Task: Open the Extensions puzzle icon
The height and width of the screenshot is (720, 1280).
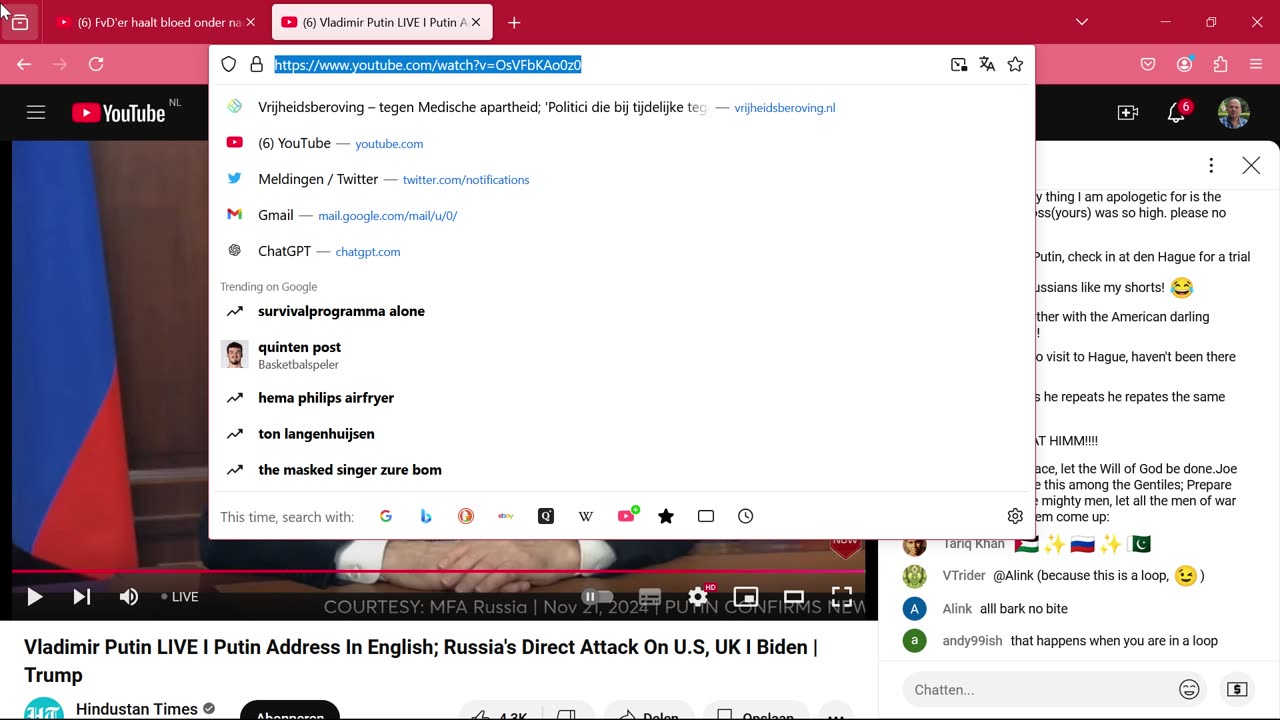Action: pos(1220,64)
